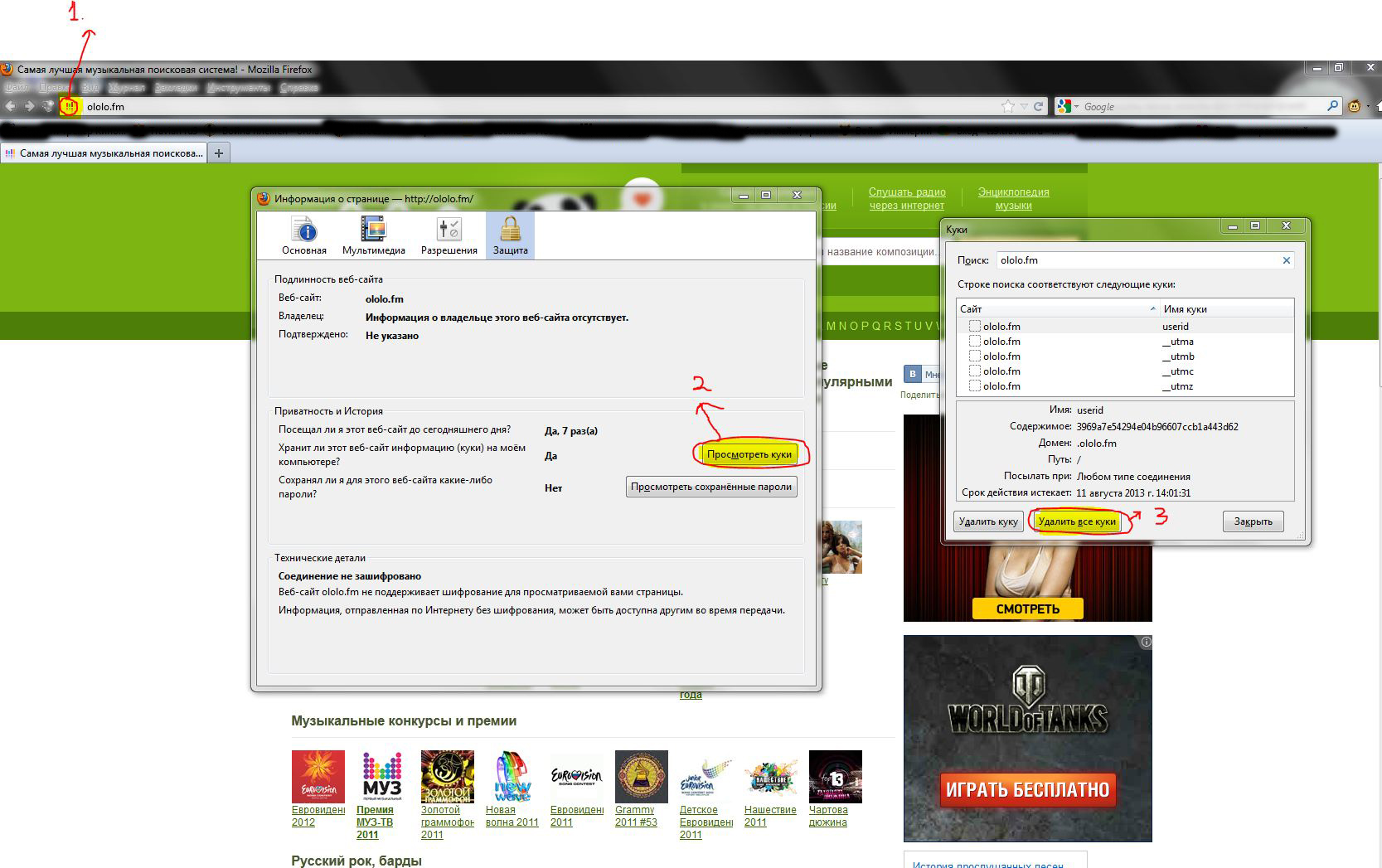The width and height of the screenshot is (1382, 868).
Task: Reload the page with the refresh icon
Action: tap(1038, 106)
